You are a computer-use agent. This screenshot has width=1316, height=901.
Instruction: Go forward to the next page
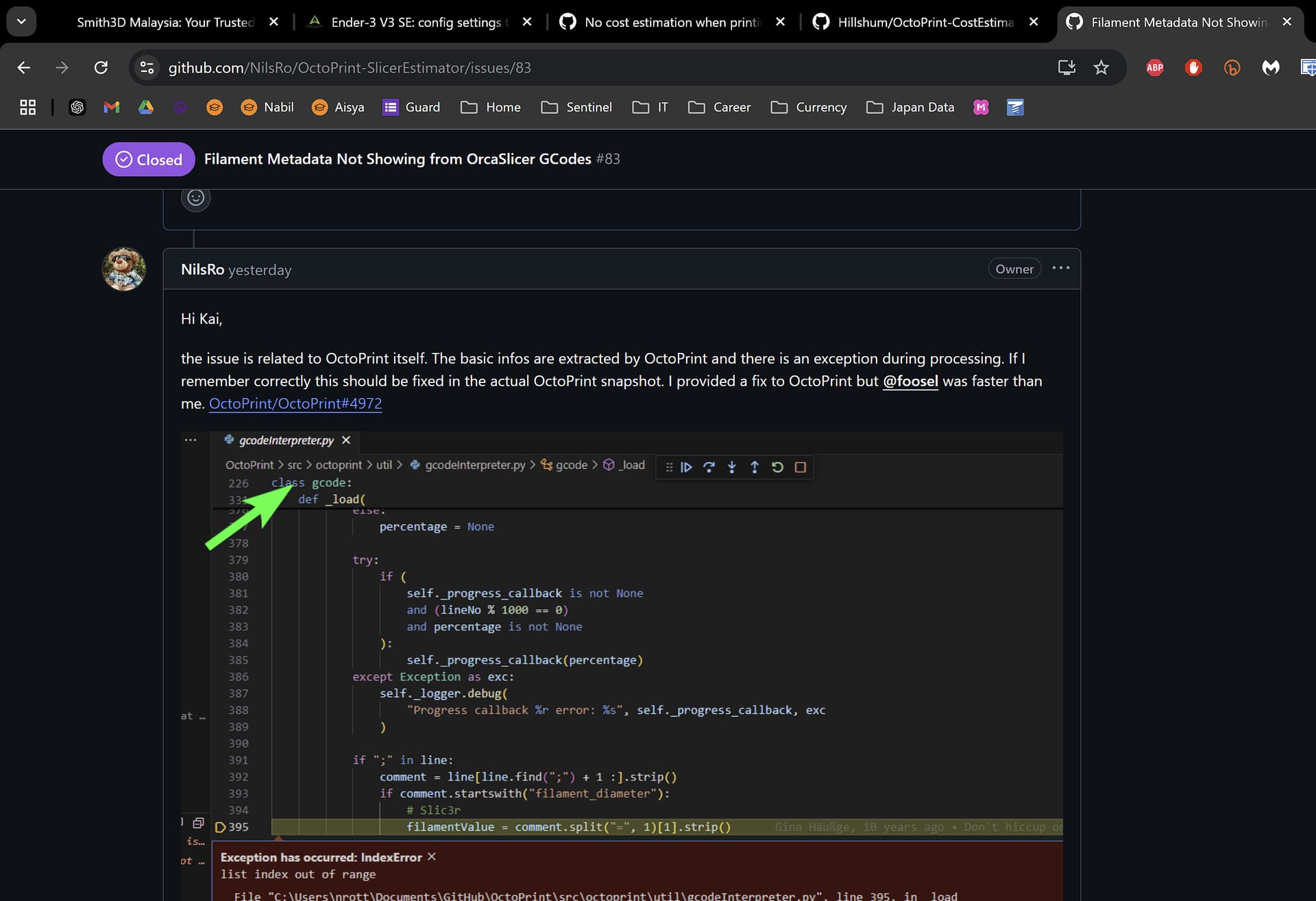click(62, 68)
